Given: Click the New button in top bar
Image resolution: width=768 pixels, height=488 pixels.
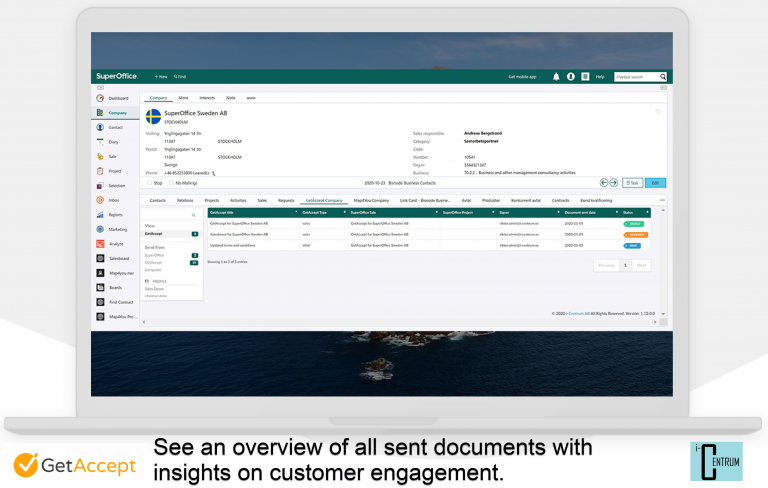Looking at the screenshot, I should point(161,77).
